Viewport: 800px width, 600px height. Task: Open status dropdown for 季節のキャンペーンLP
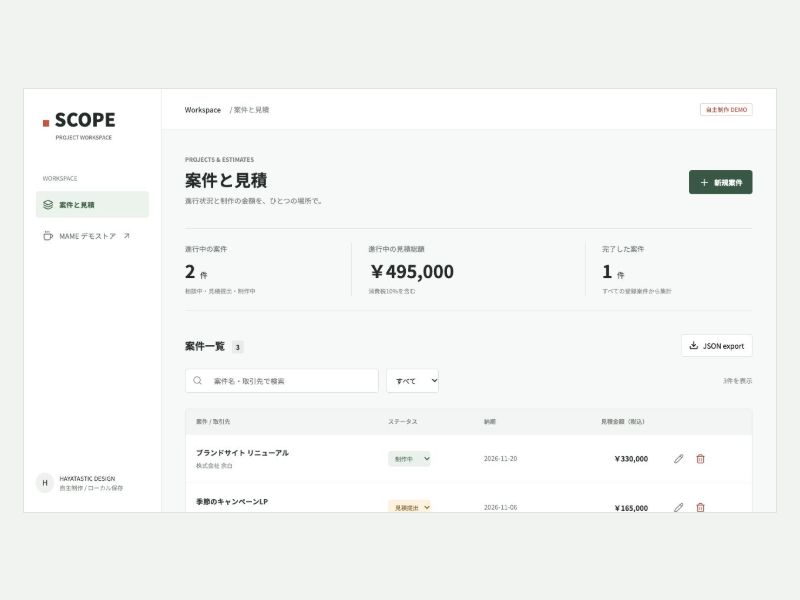pos(409,507)
